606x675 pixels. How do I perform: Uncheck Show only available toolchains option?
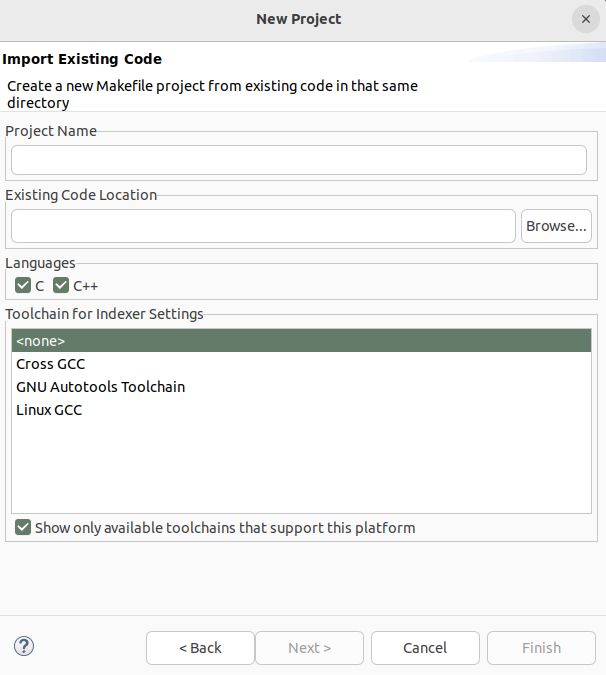[x=24, y=527]
